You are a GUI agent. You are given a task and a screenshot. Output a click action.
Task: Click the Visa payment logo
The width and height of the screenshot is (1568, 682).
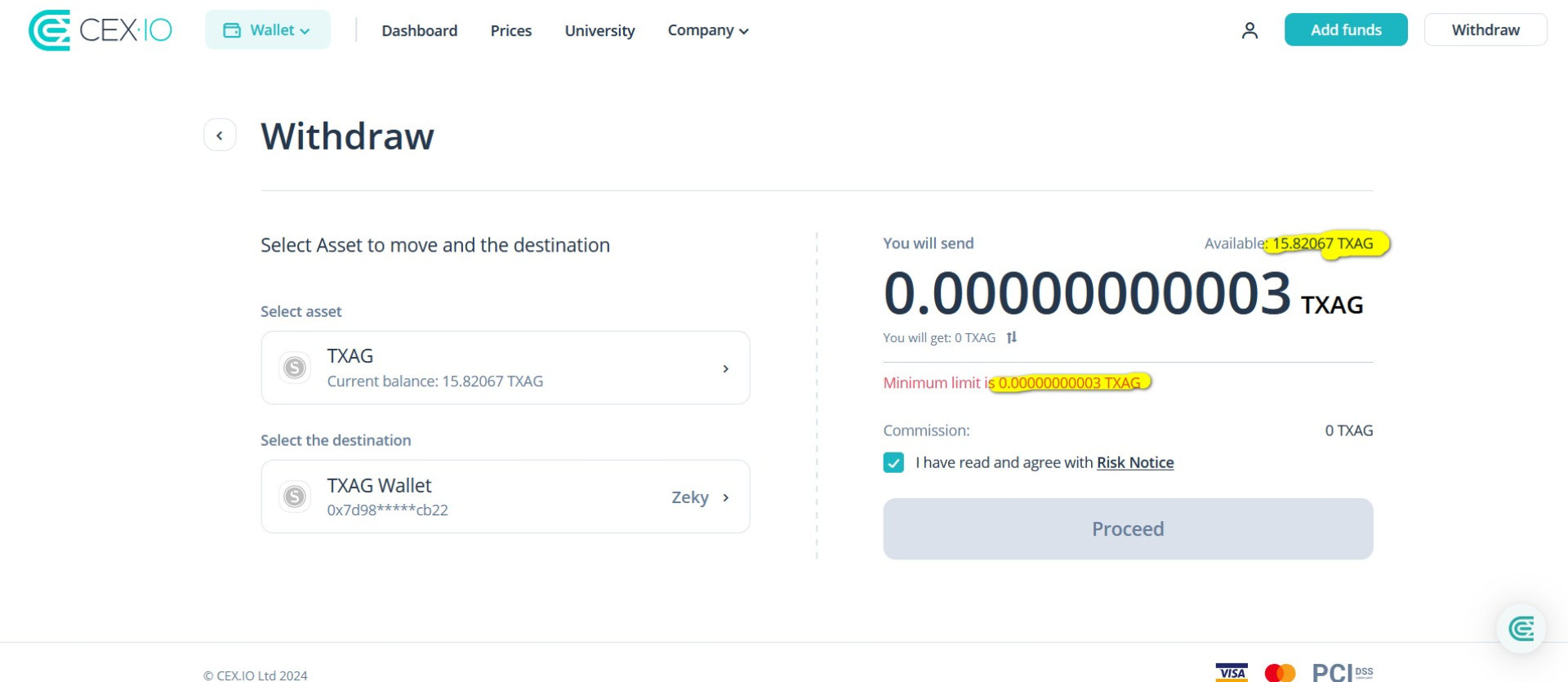(1232, 673)
